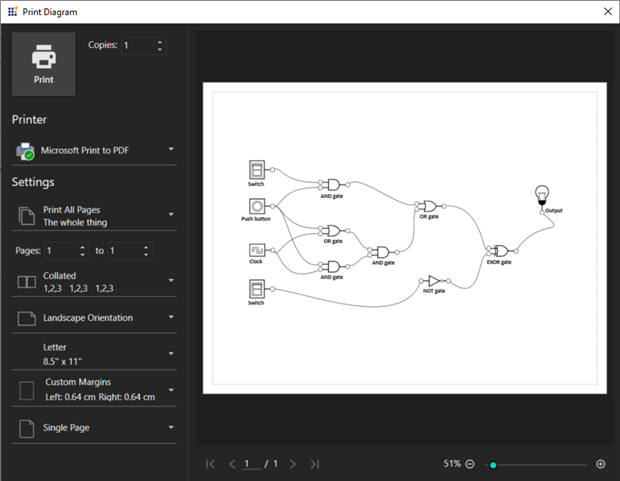Jump to the last page icon
The width and height of the screenshot is (620, 481).
click(x=315, y=464)
